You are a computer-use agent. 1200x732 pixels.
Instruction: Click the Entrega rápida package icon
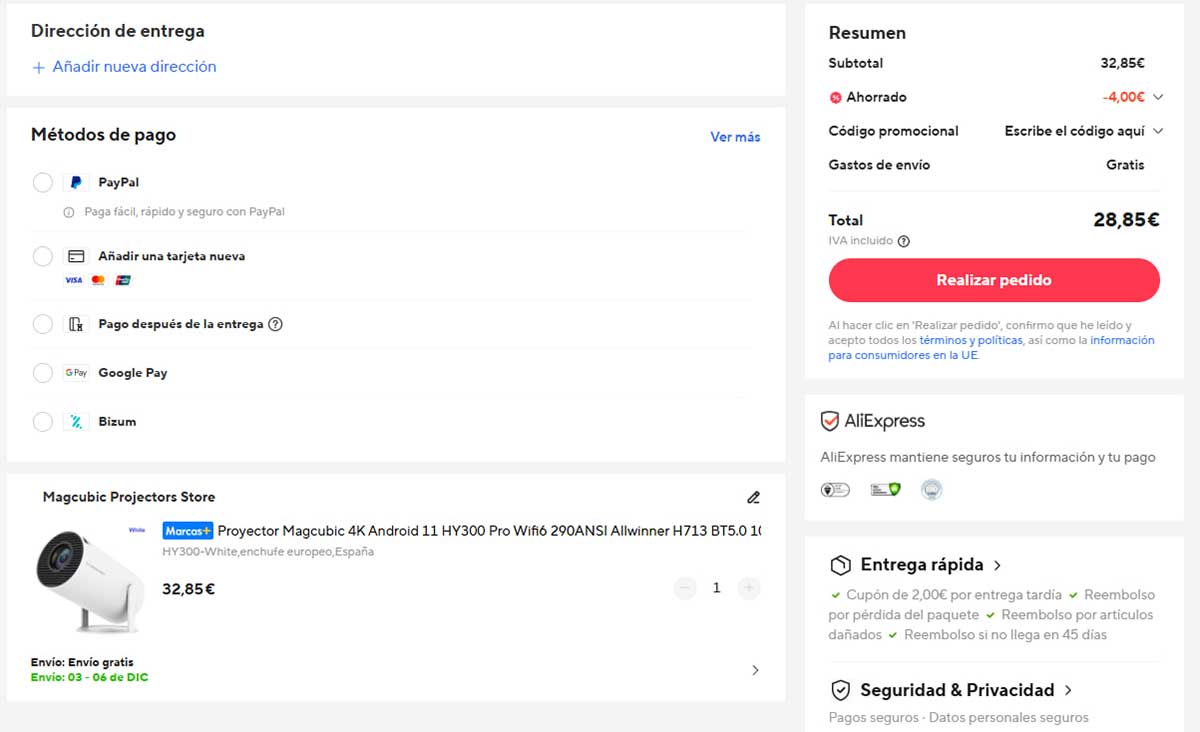[x=841, y=565]
